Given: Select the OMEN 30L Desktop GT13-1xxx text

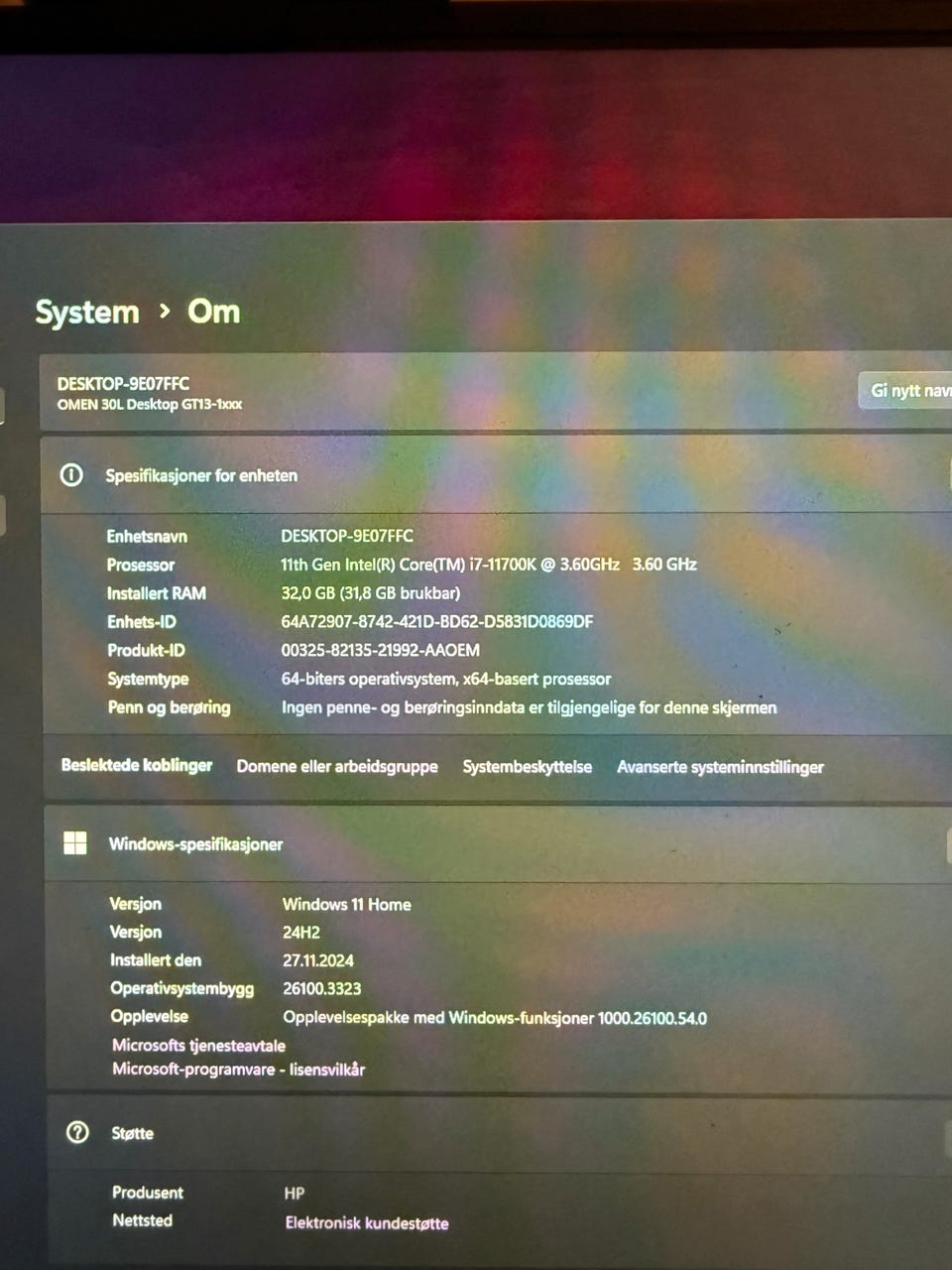Looking at the screenshot, I should [x=150, y=405].
